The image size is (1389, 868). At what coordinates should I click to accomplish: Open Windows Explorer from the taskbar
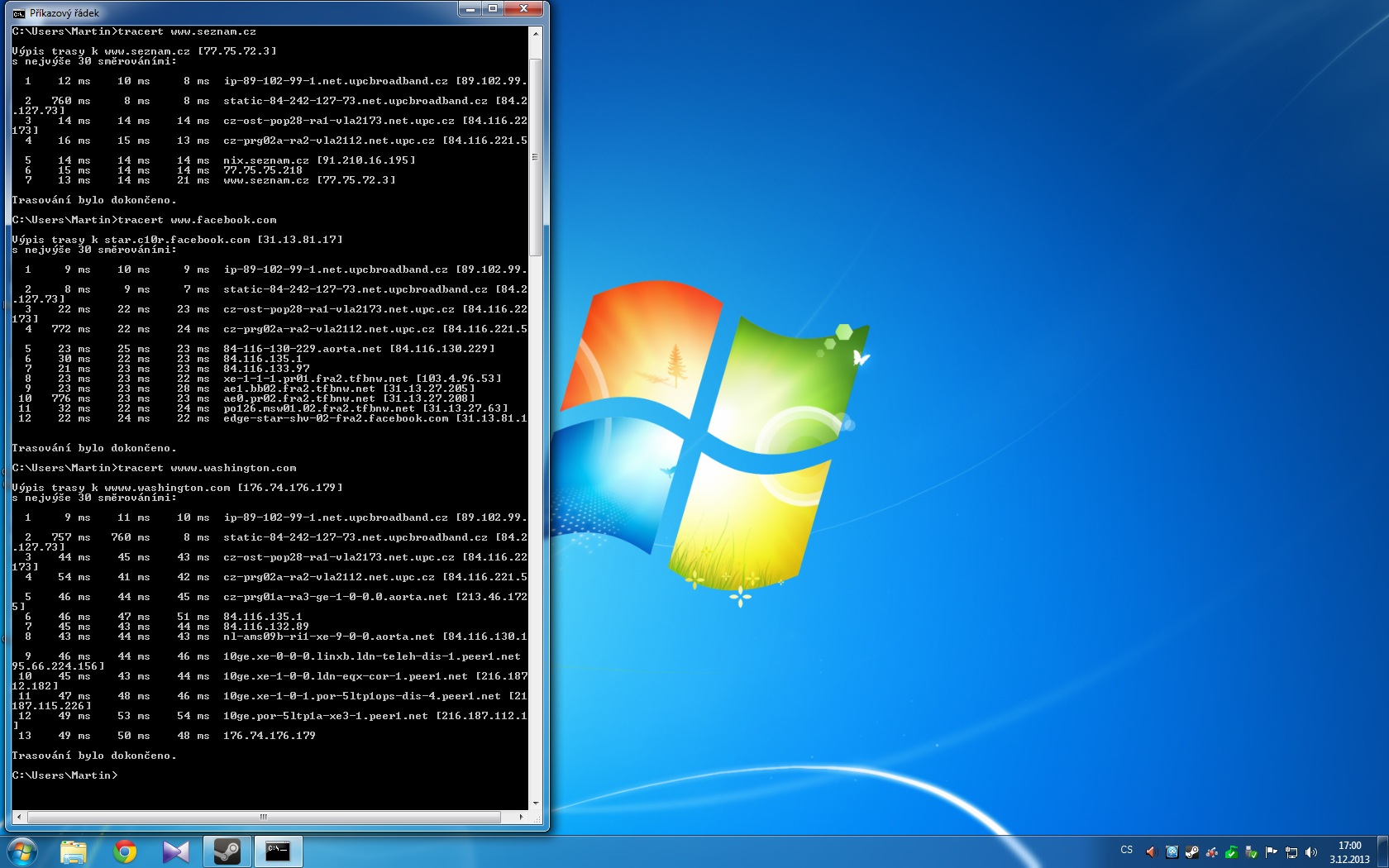click(x=74, y=851)
